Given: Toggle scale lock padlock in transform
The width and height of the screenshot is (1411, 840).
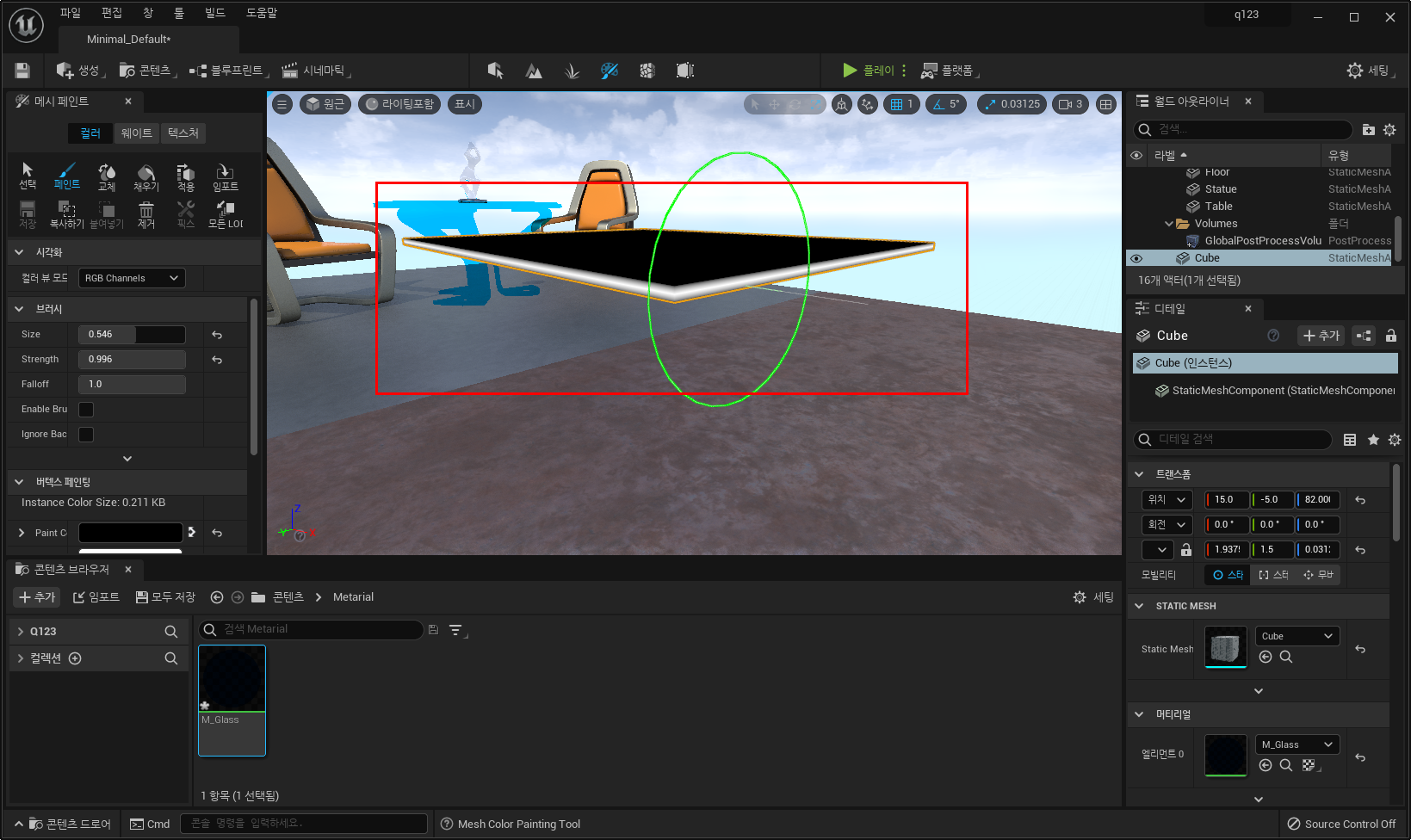Looking at the screenshot, I should tap(1186, 550).
